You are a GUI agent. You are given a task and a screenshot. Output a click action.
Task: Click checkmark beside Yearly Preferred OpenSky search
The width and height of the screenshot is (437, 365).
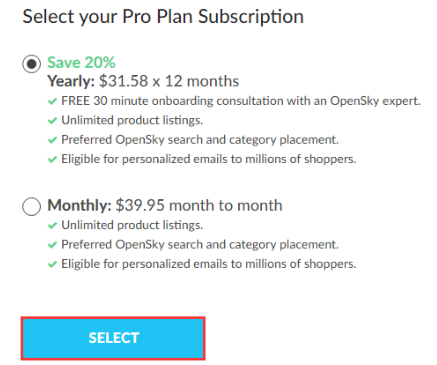[x=53, y=140]
